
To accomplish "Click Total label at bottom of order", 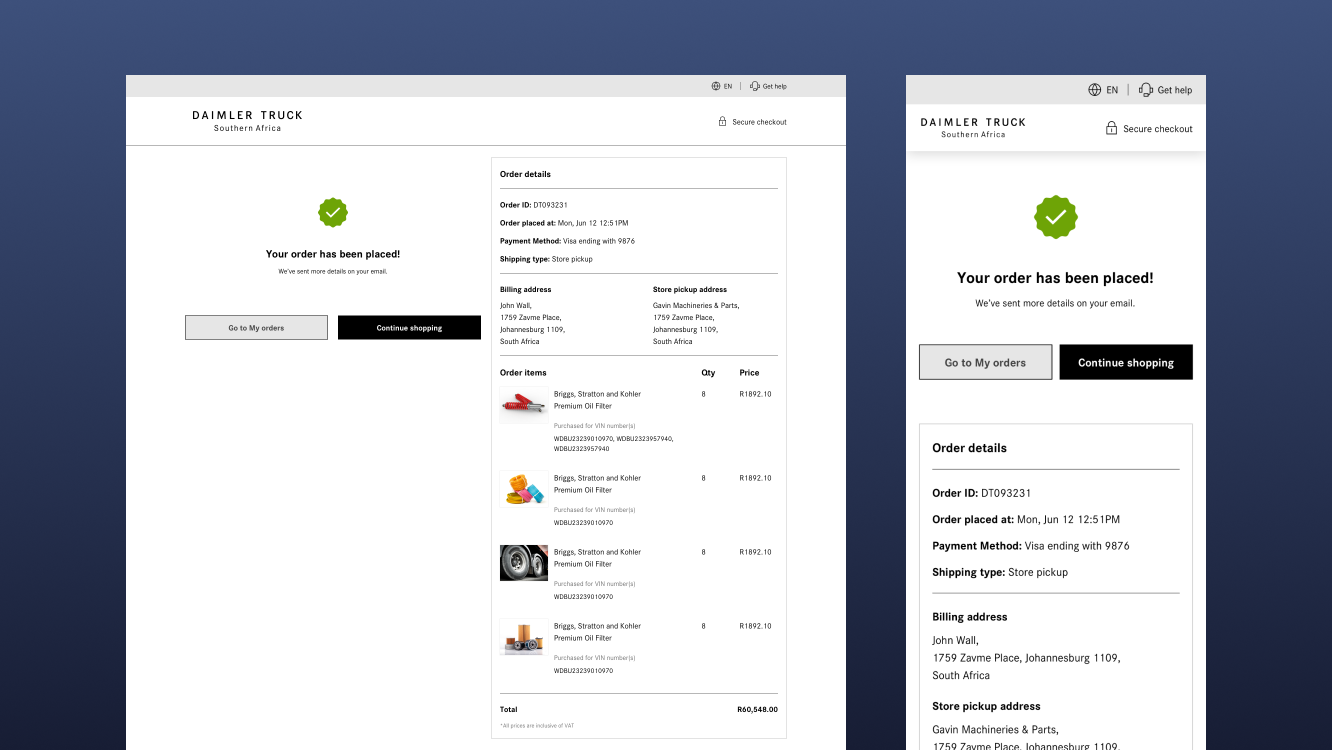I will pos(509,710).
